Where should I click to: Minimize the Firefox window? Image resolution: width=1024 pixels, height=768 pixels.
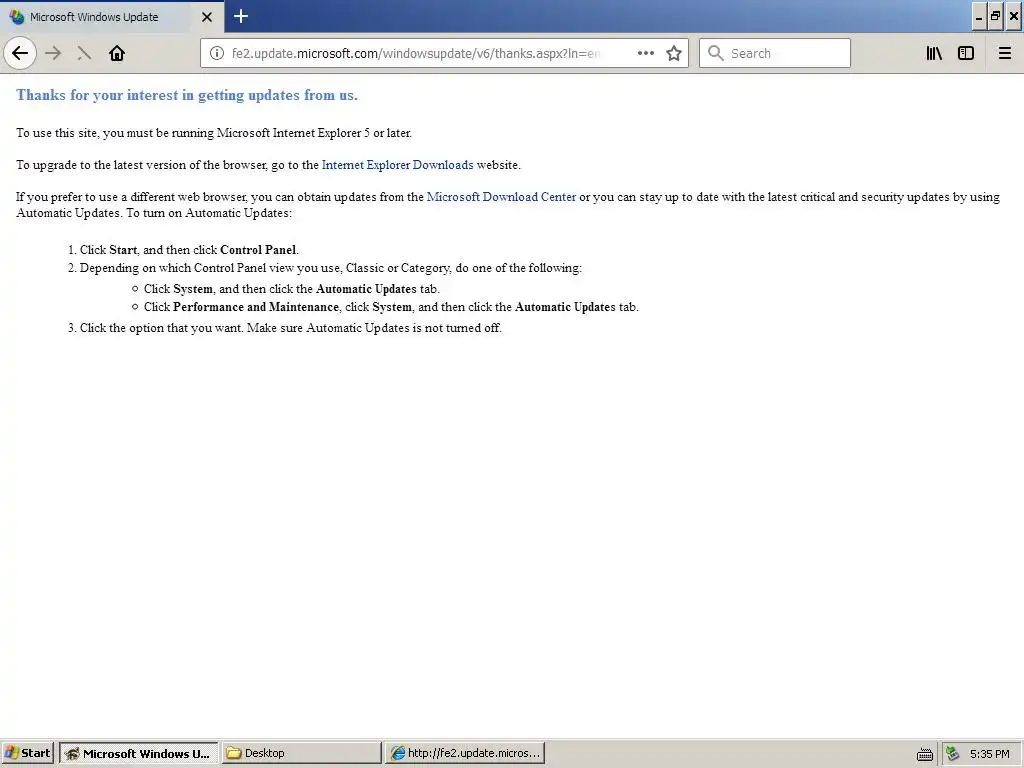(978, 16)
